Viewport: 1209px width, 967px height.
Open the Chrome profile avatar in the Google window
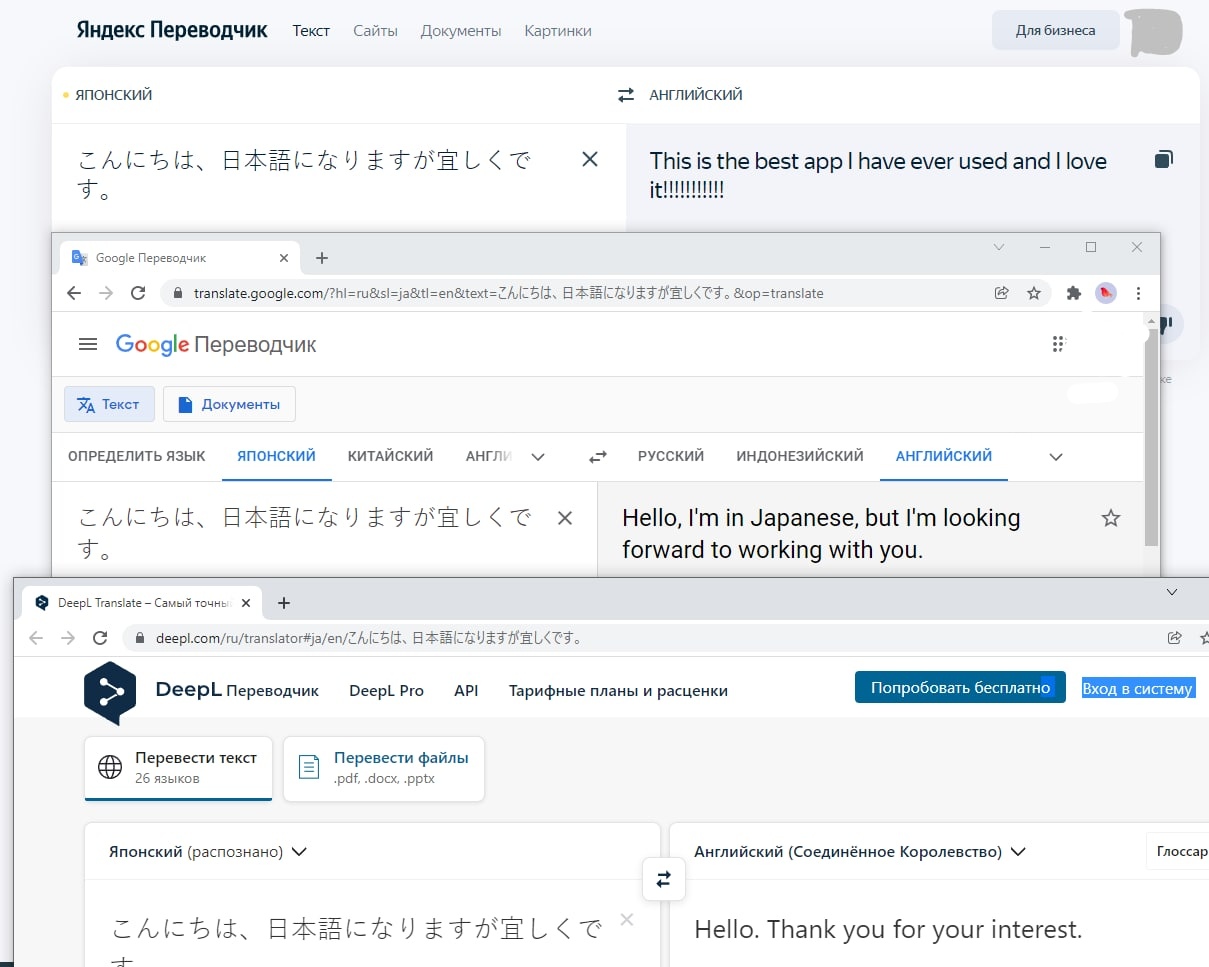coord(1106,293)
